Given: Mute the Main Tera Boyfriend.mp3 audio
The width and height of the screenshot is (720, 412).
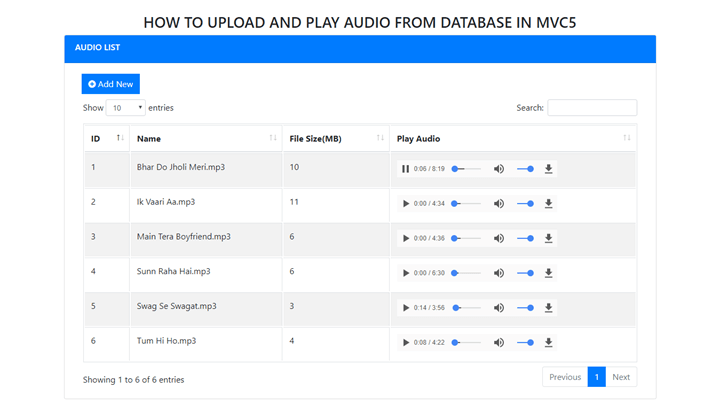Looking at the screenshot, I should pos(499,238).
